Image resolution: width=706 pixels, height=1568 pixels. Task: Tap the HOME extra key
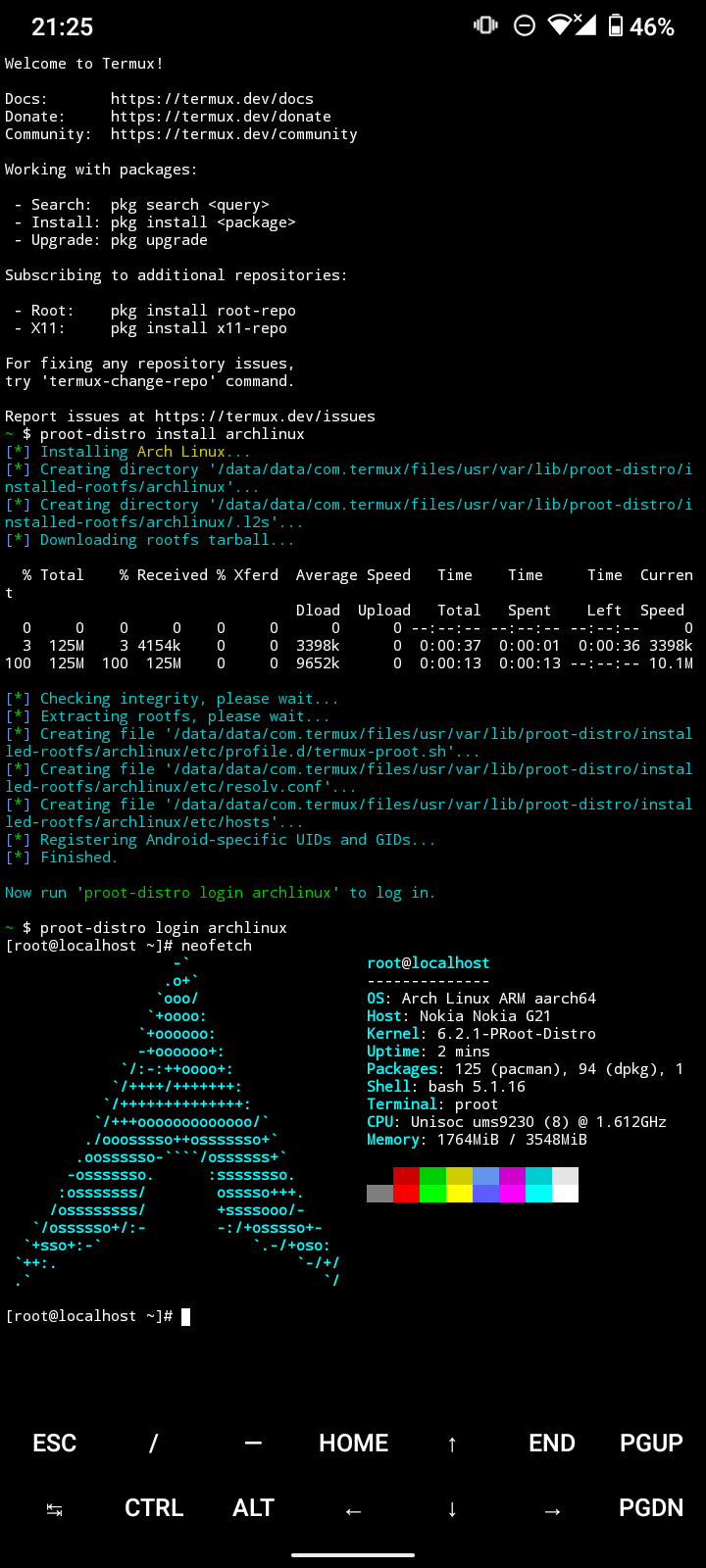pyautogui.click(x=353, y=1443)
